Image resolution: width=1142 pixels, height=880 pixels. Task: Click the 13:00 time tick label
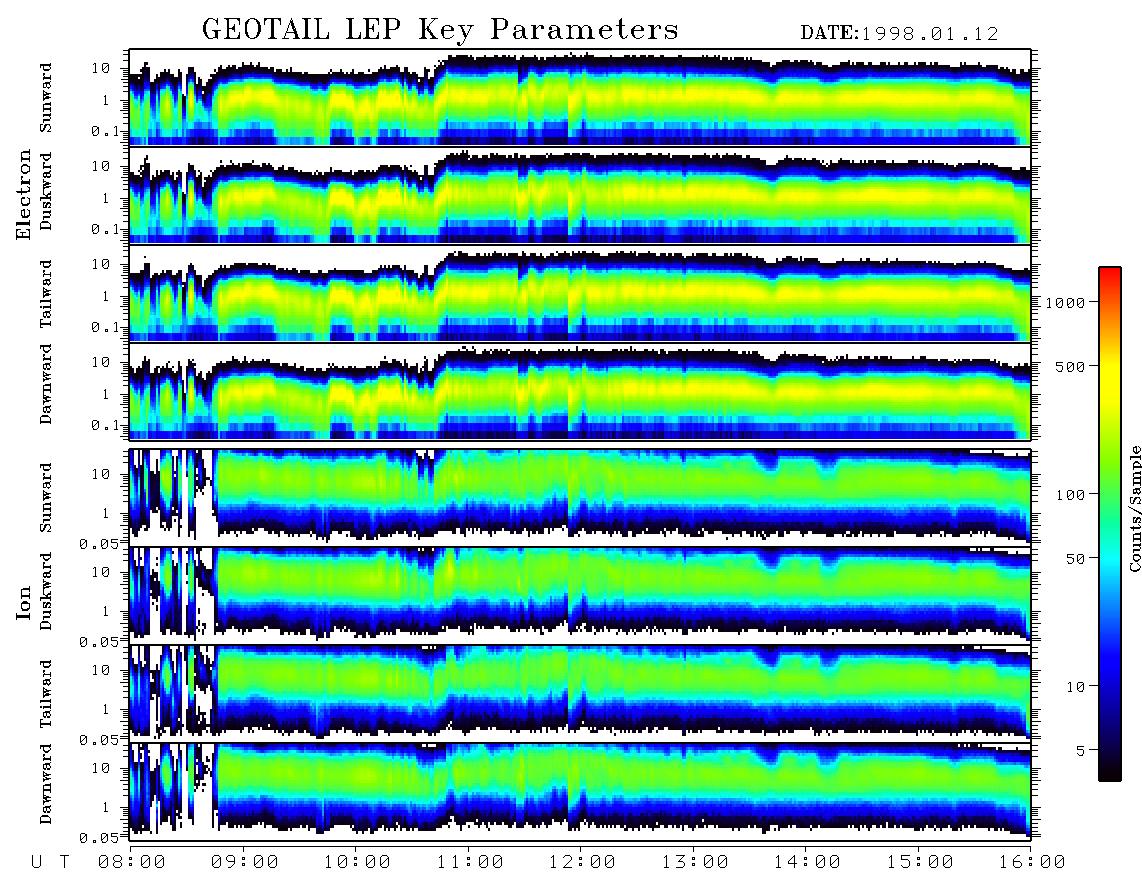695,863
